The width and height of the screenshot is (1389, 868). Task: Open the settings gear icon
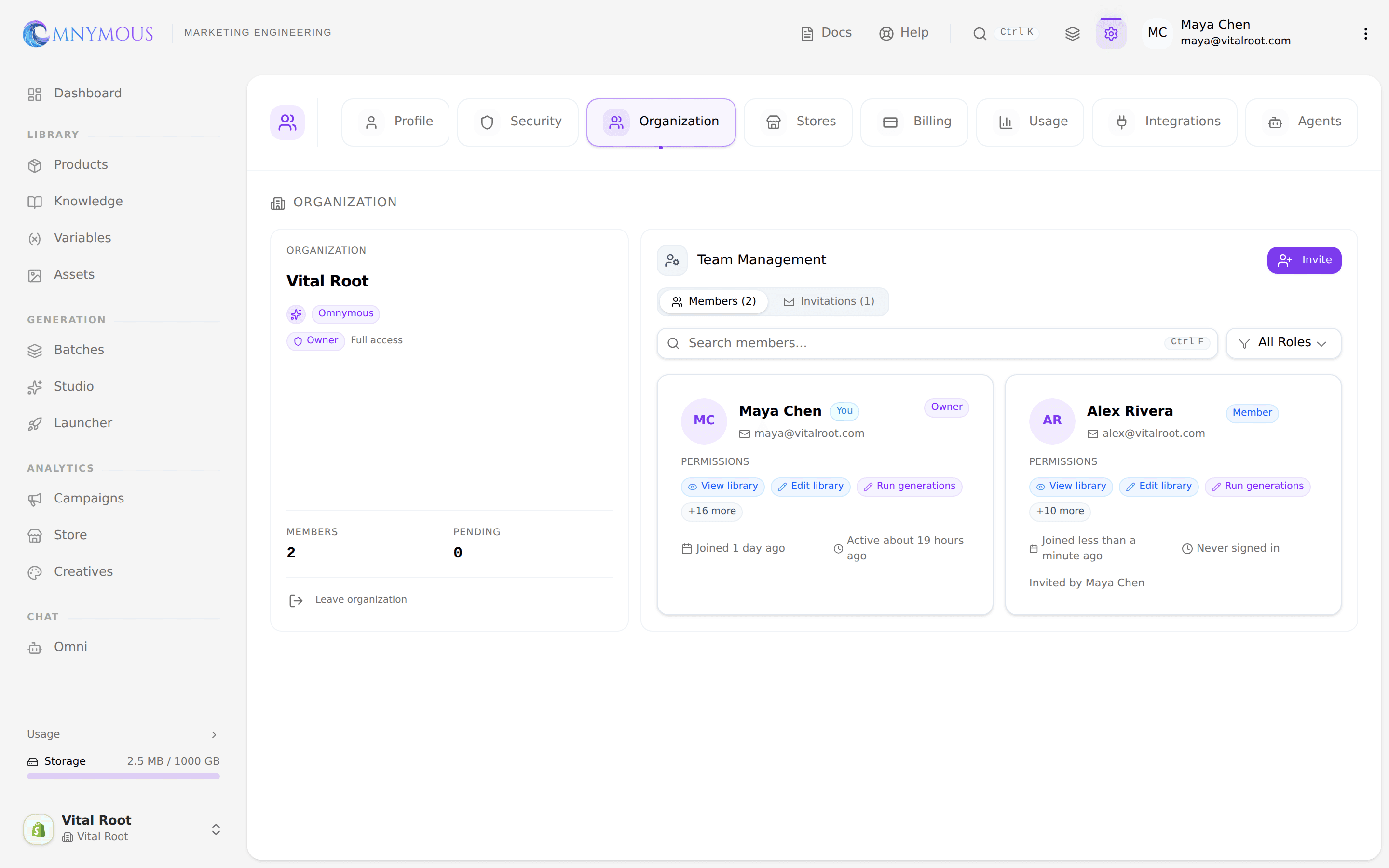[1111, 33]
